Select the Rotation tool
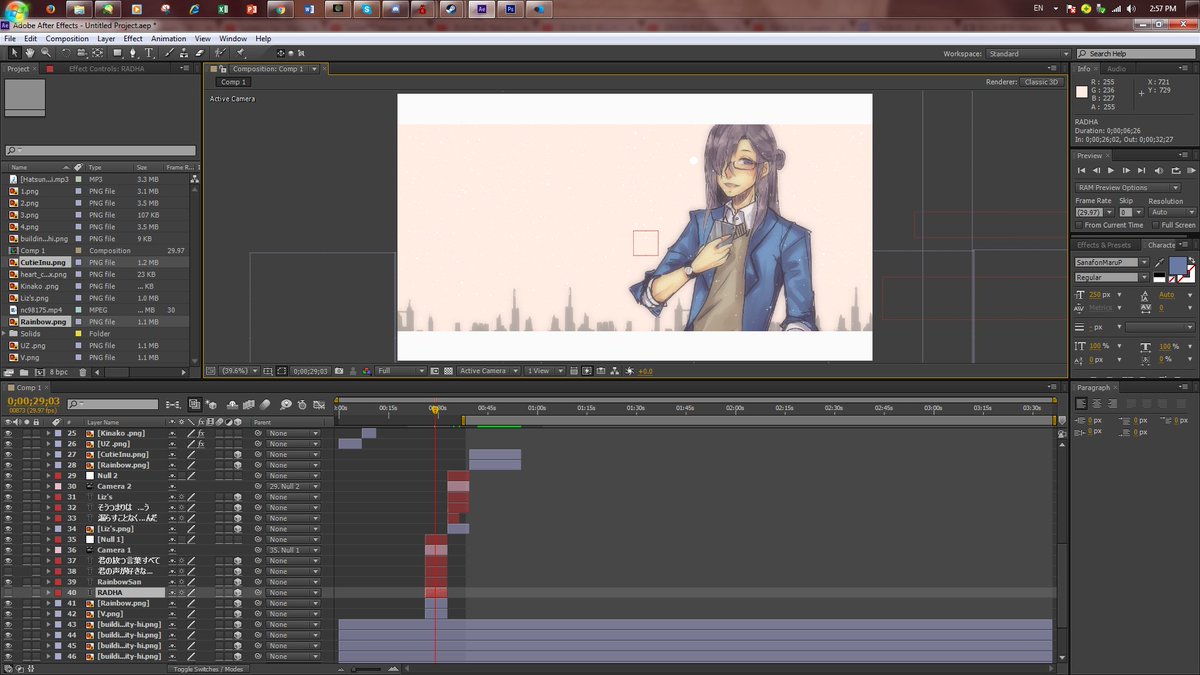 tap(64, 53)
